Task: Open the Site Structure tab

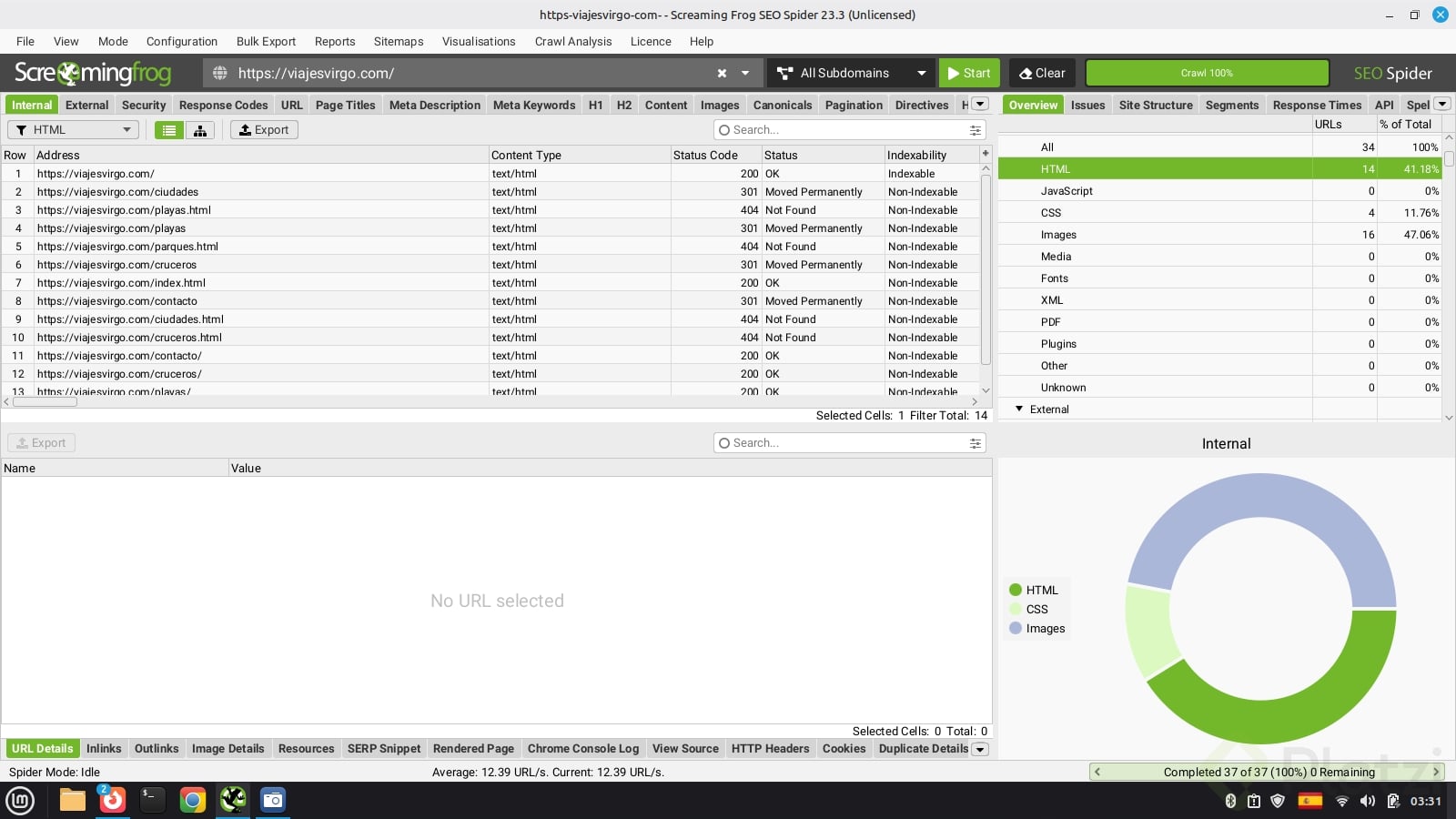Action: click(1156, 105)
